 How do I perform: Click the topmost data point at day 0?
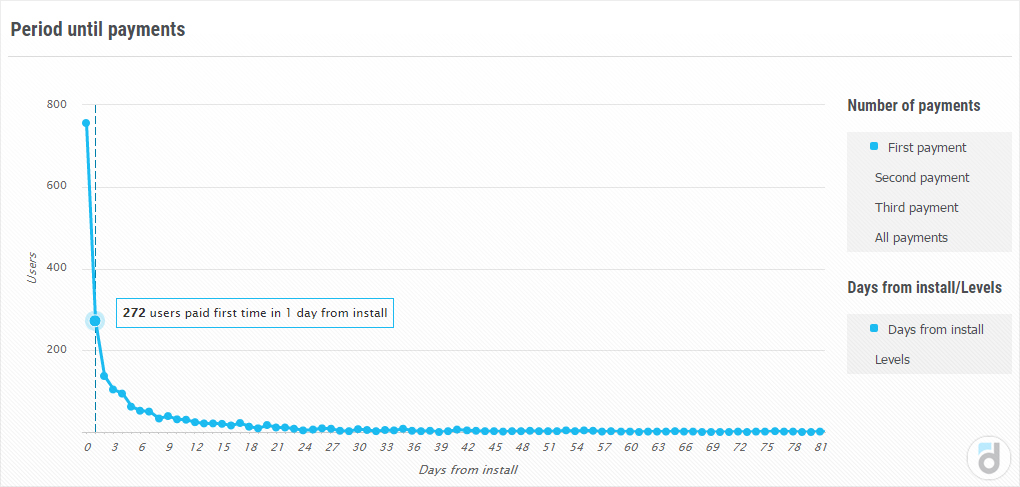[86, 123]
